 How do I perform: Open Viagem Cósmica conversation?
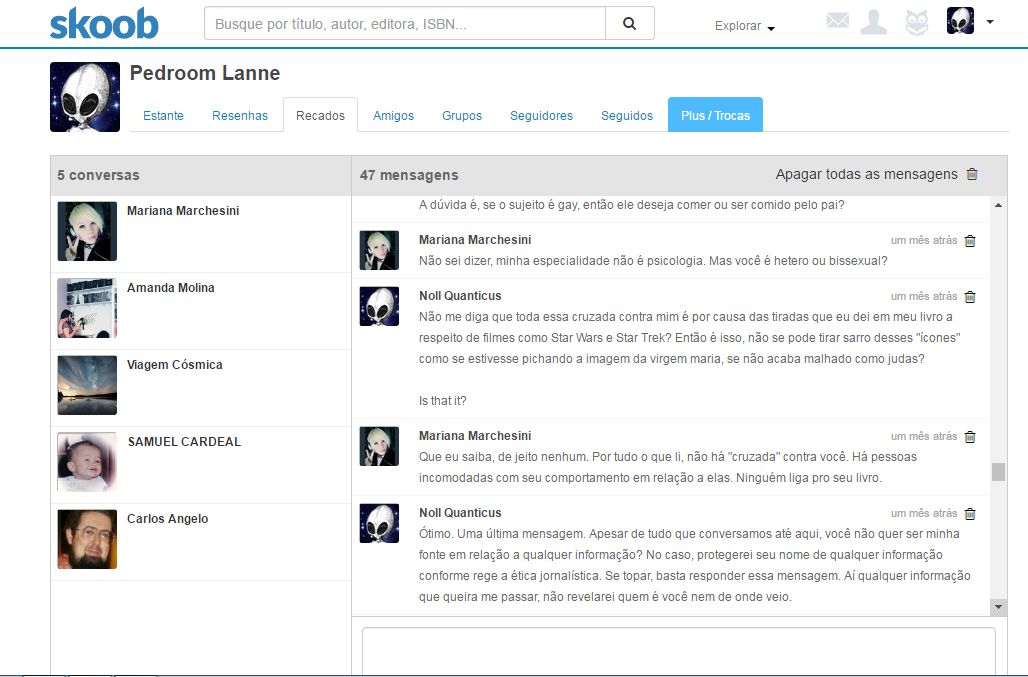click(x=201, y=388)
